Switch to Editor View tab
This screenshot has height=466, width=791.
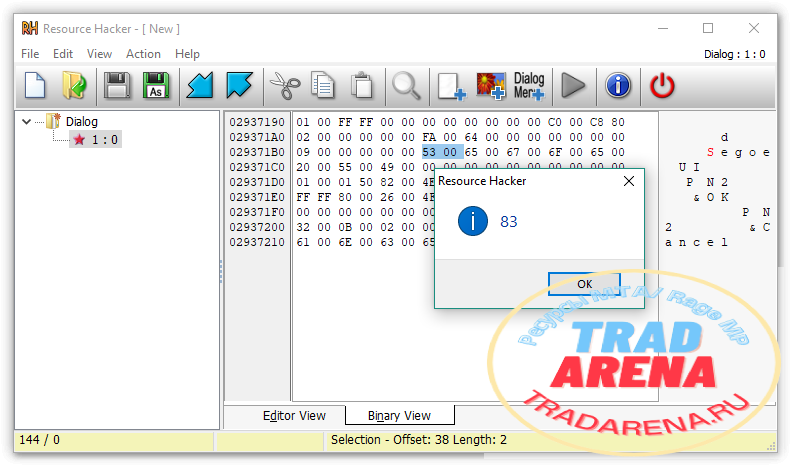click(294, 416)
